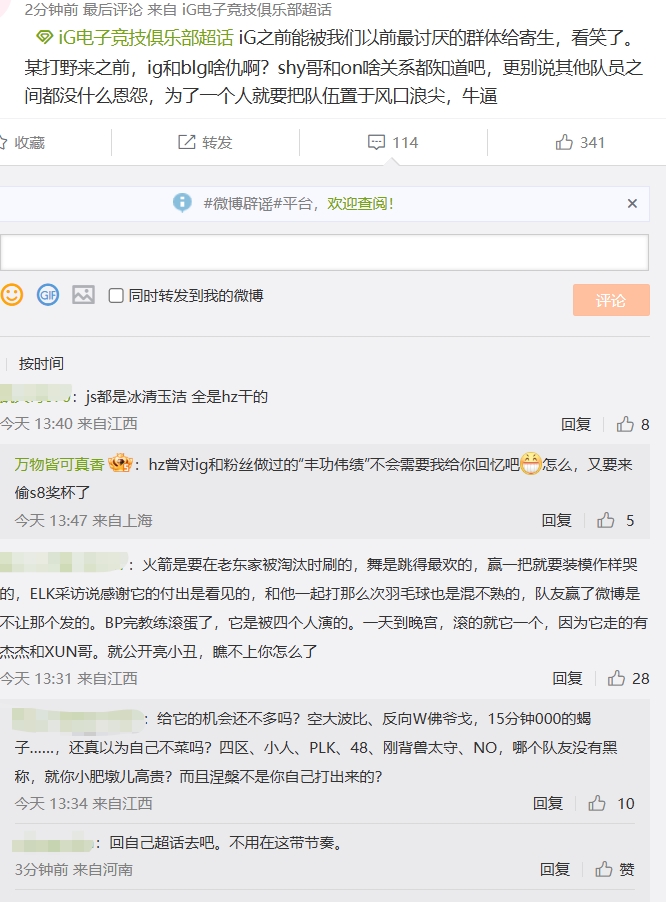Screen dimensions: 666x902
Task: Like the comment with 28 likes
Action: (x=629, y=679)
